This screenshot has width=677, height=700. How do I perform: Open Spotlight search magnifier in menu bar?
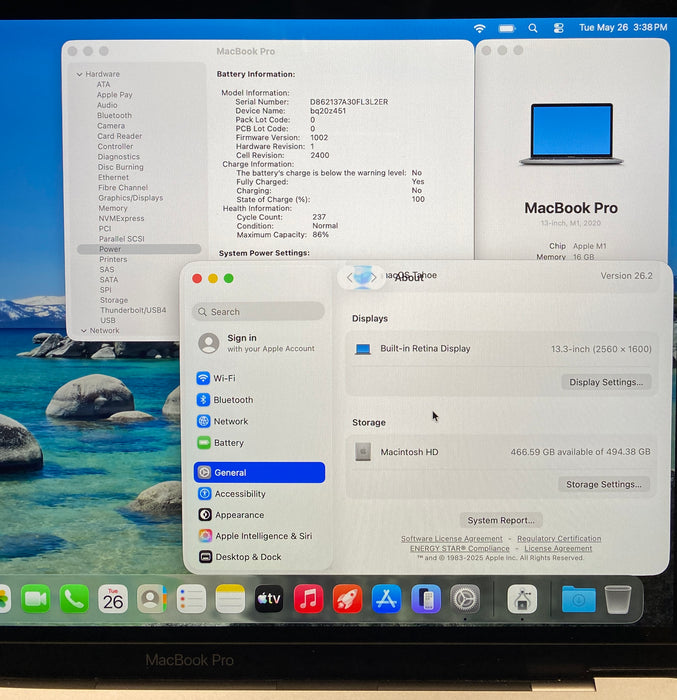[533, 28]
